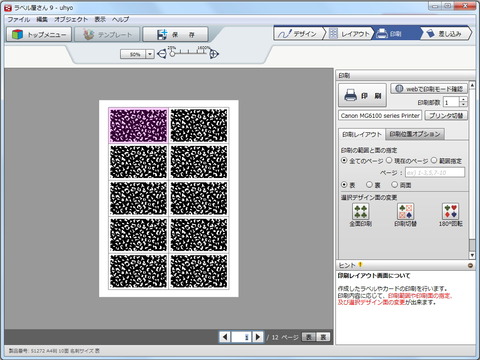Open the オブジェクト menu
480x360 pixels.
coord(71,19)
